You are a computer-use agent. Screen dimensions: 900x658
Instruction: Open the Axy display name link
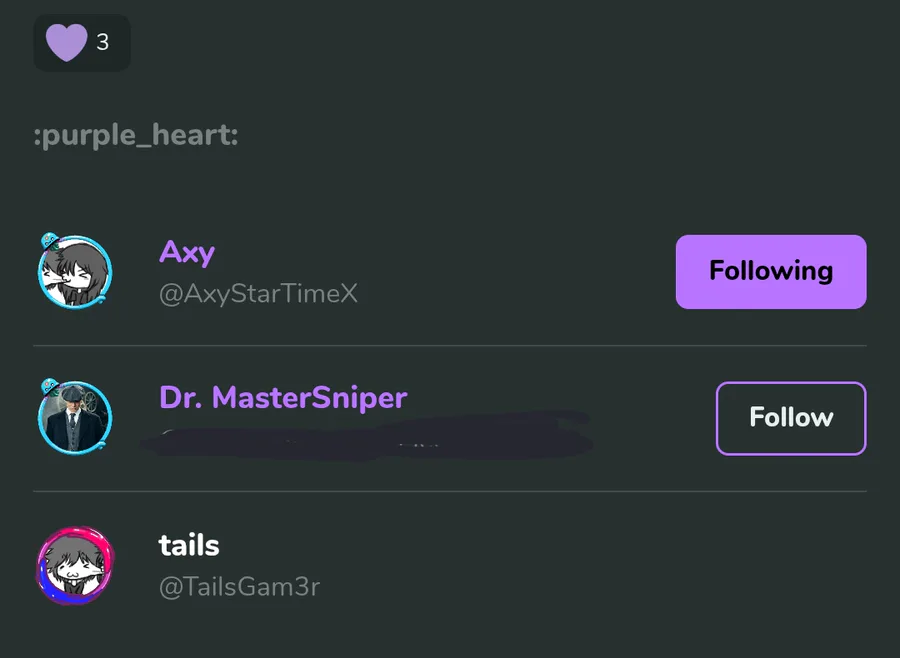(x=187, y=252)
